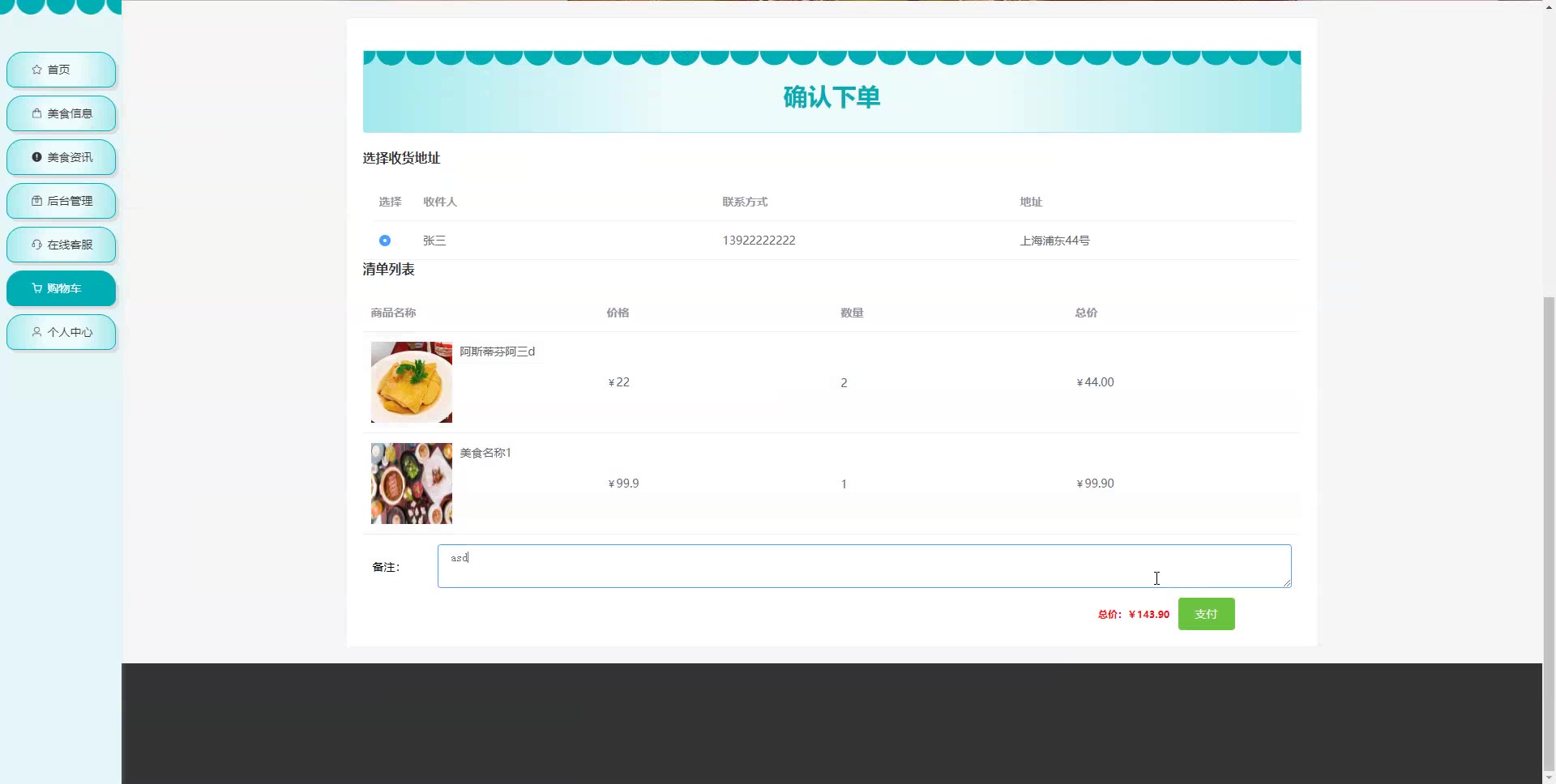This screenshot has height=784, width=1556.
Task: Click the exclamation icon beside 美食资讯
Action: coord(36,157)
